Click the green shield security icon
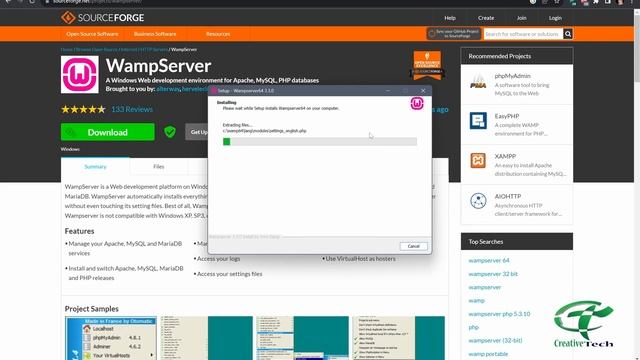 [170, 132]
